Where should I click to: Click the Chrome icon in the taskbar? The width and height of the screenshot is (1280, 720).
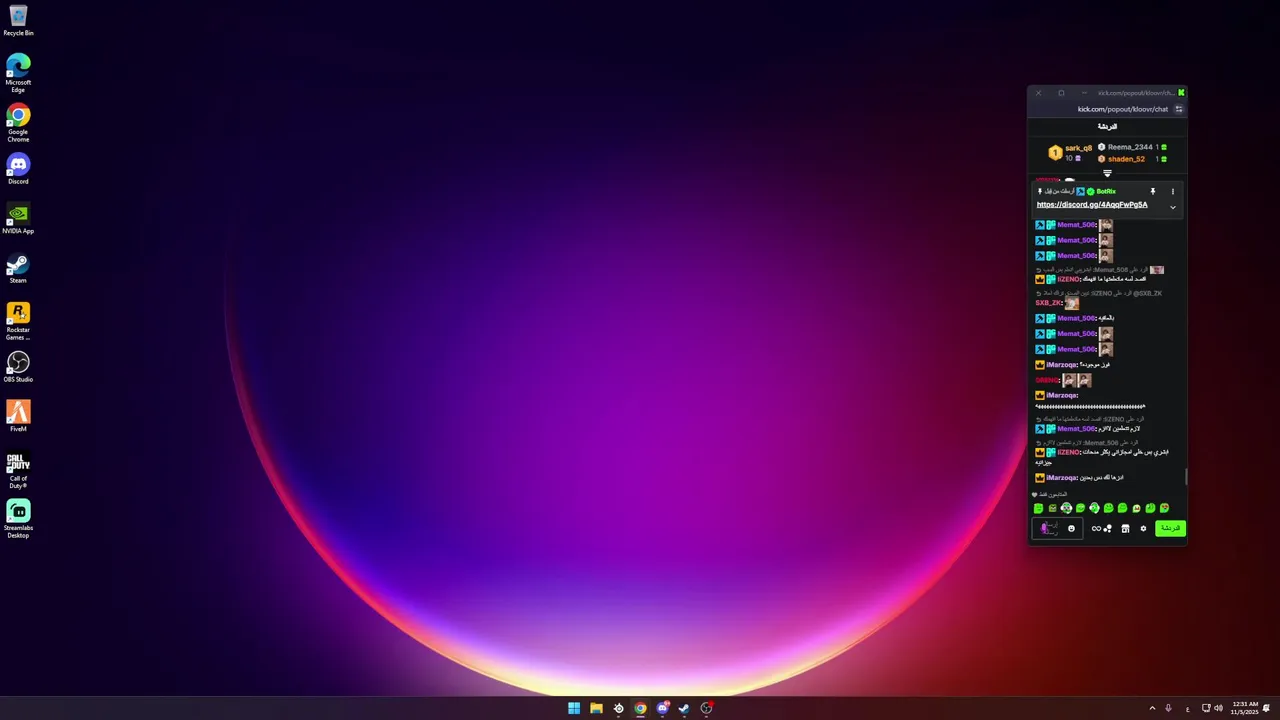pyautogui.click(x=640, y=708)
